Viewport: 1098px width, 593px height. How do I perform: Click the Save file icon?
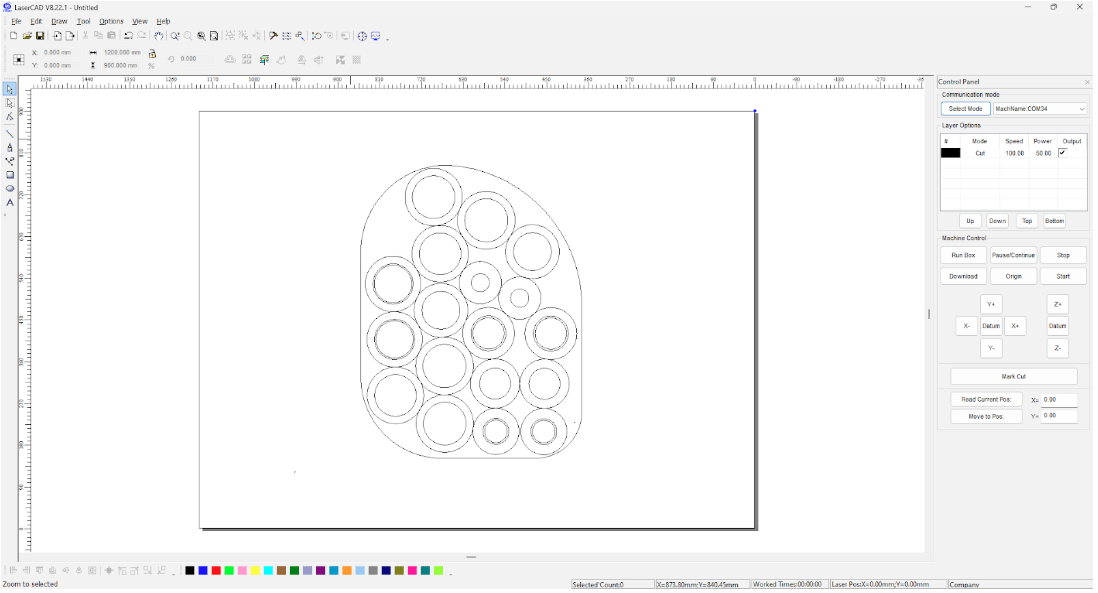coord(40,36)
